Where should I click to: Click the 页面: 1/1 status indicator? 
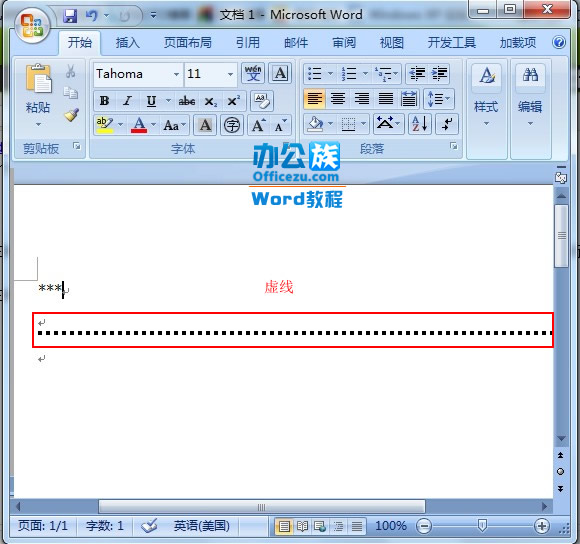pyautogui.click(x=43, y=526)
